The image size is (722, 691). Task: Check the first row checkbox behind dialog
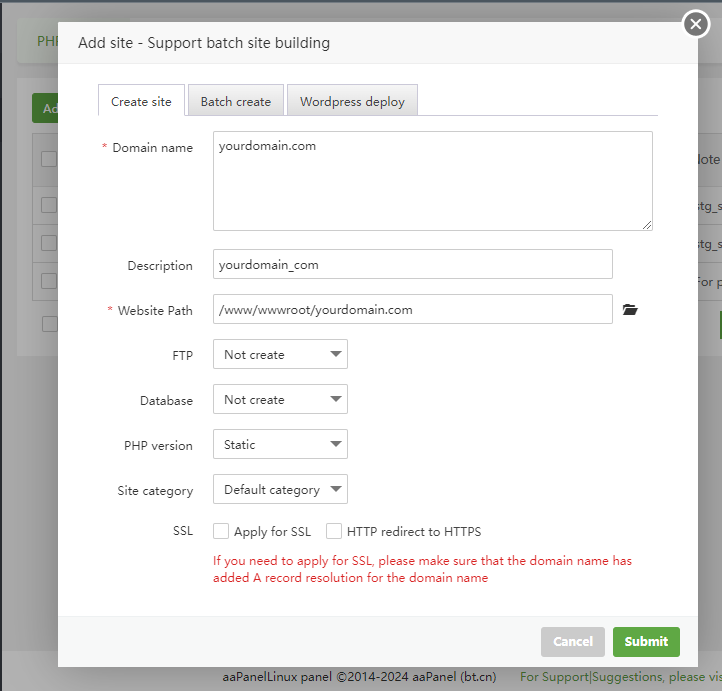48,205
